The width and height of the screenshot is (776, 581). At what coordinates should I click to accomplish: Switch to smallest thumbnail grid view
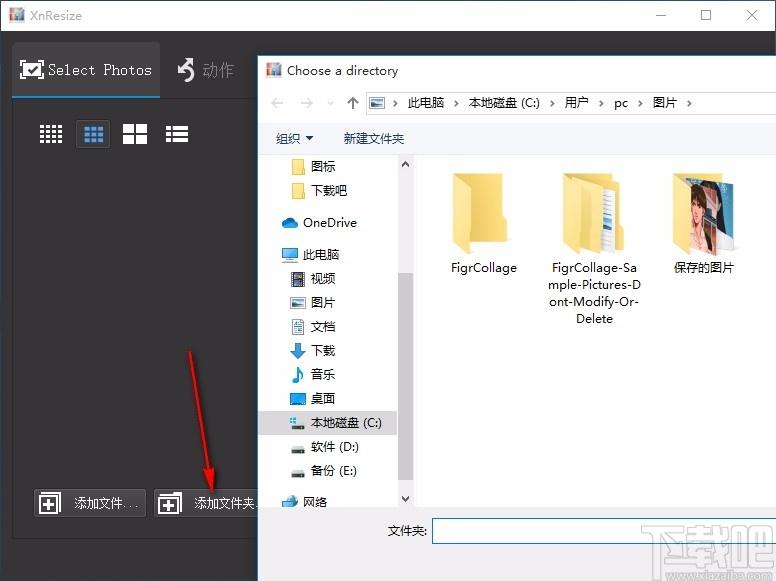[51, 134]
